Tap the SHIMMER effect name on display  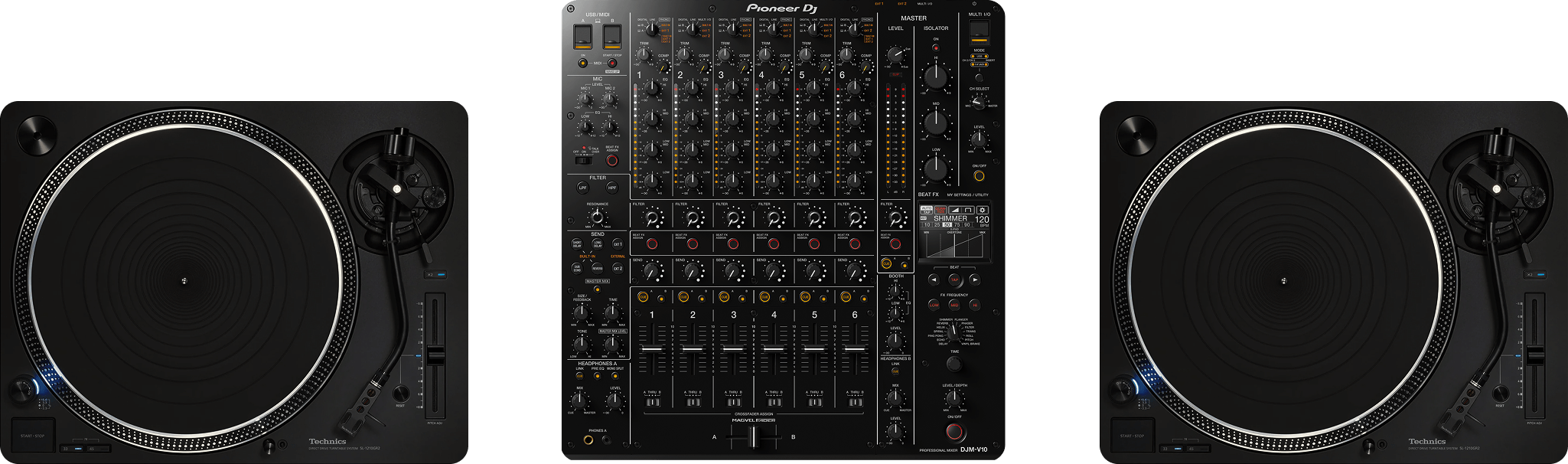pos(950,218)
